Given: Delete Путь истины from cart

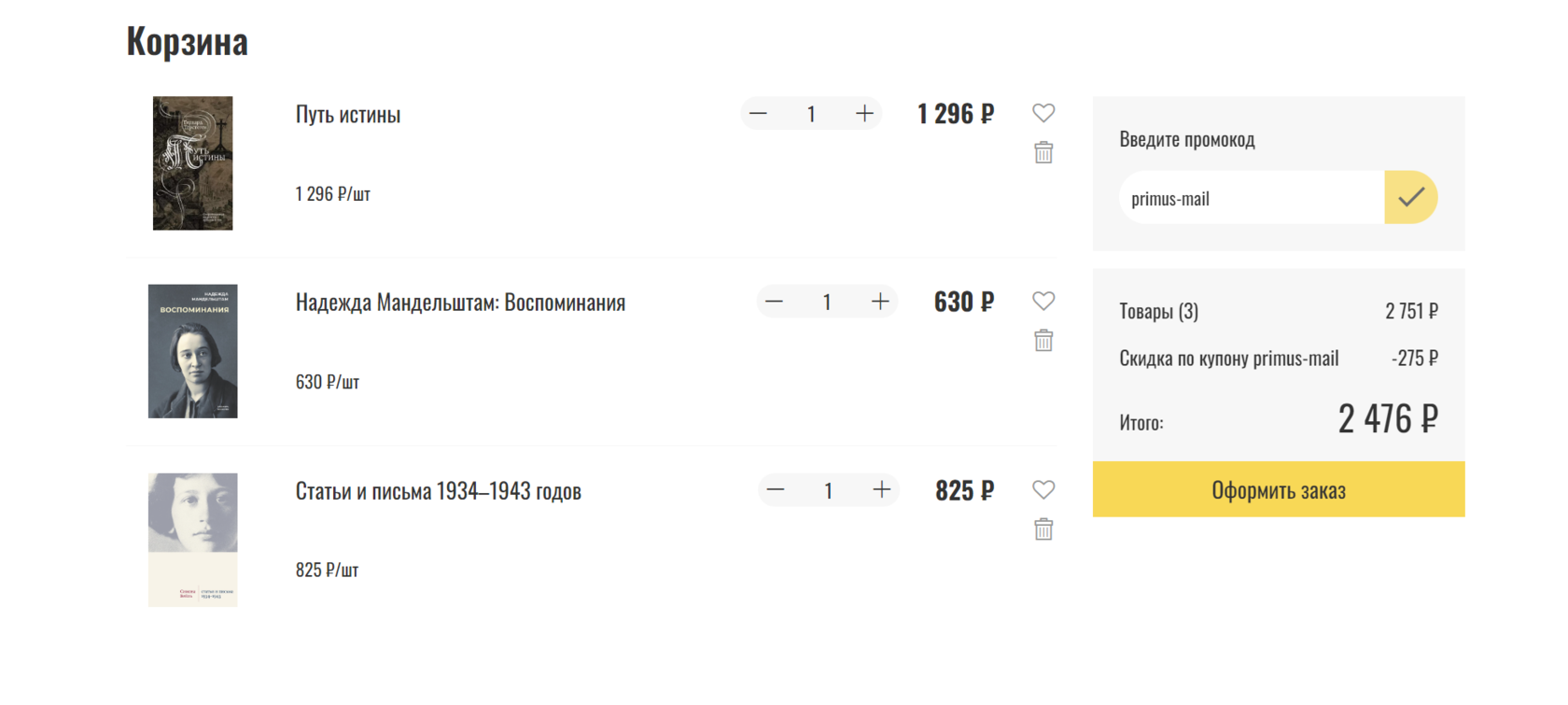Looking at the screenshot, I should (1043, 152).
